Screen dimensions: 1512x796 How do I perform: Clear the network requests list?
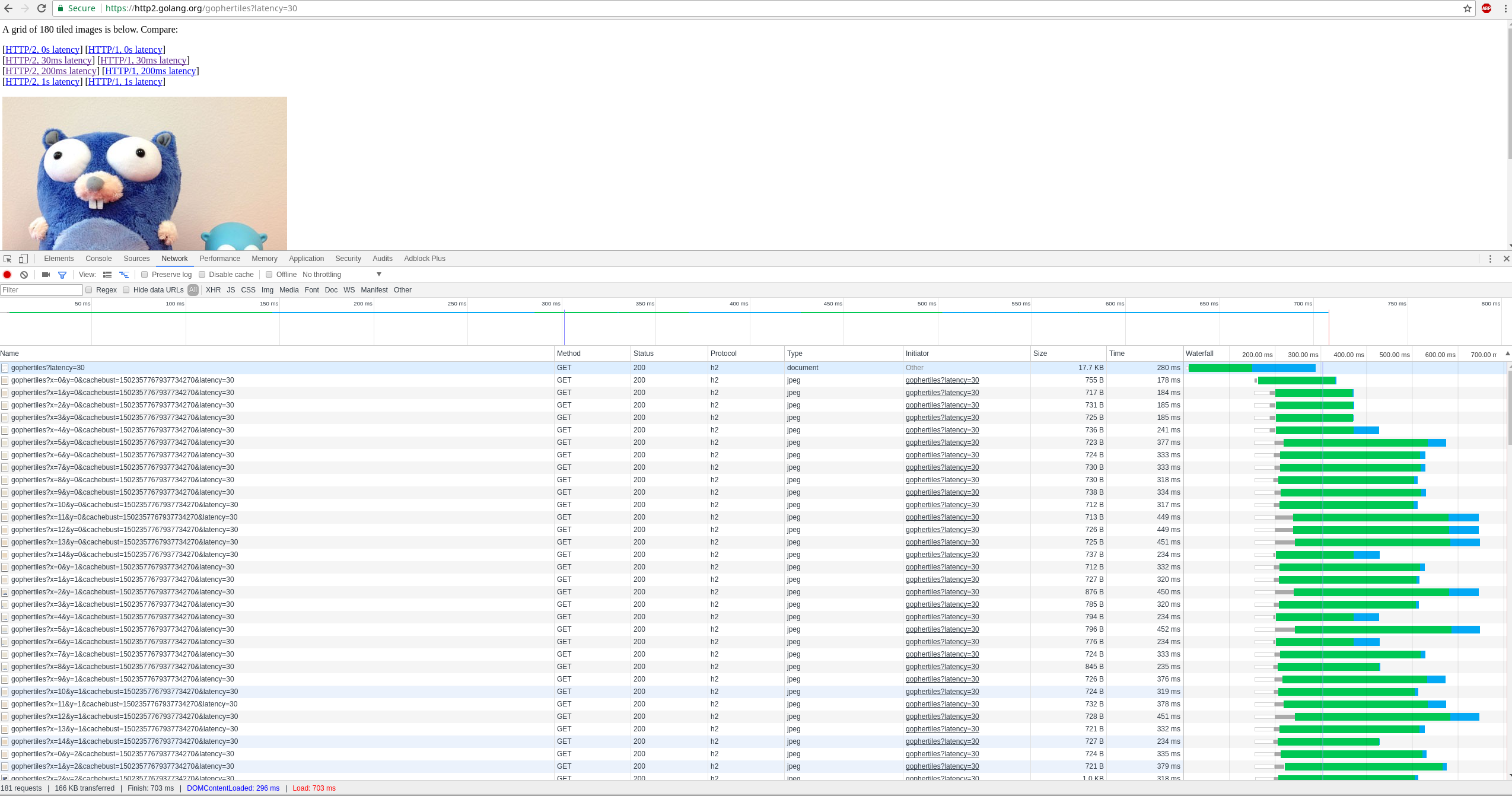point(24,275)
